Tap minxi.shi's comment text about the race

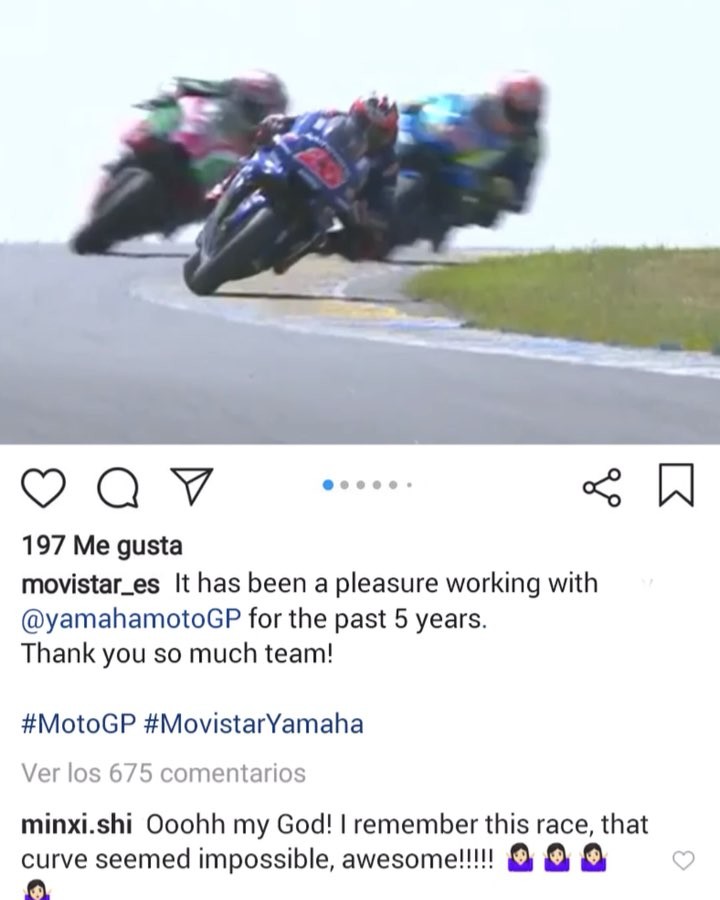[335, 842]
